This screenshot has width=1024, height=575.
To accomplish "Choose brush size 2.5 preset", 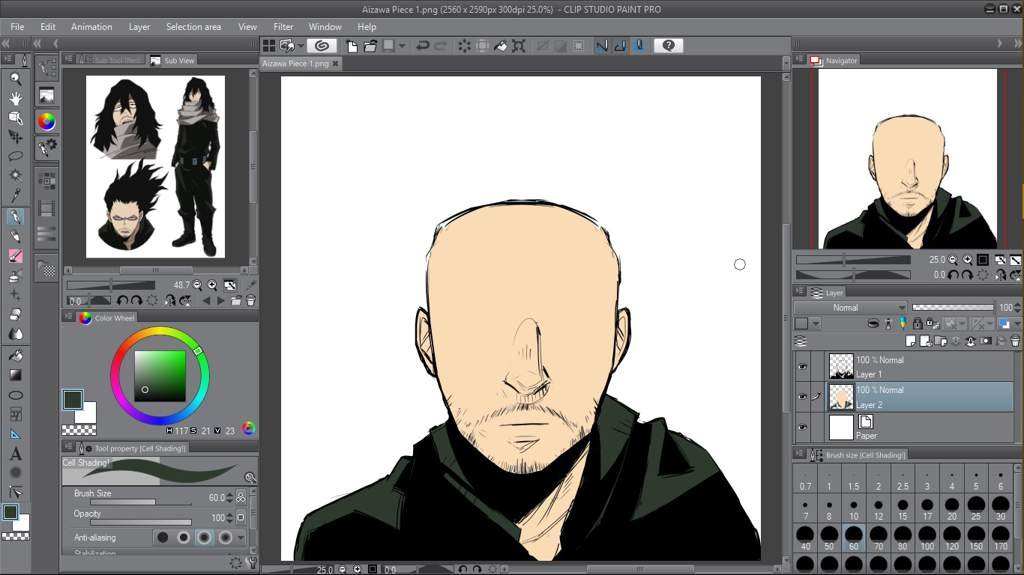I will click(x=903, y=480).
